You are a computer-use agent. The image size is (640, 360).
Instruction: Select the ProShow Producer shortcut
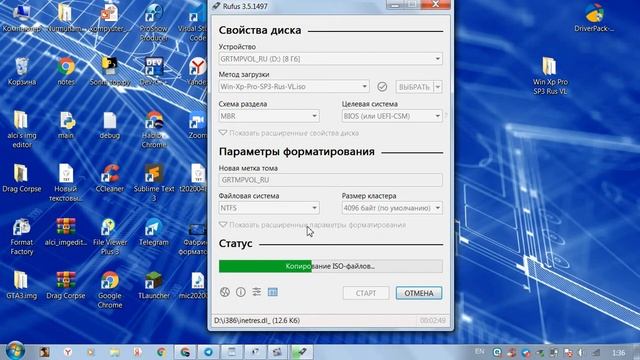tap(153, 22)
